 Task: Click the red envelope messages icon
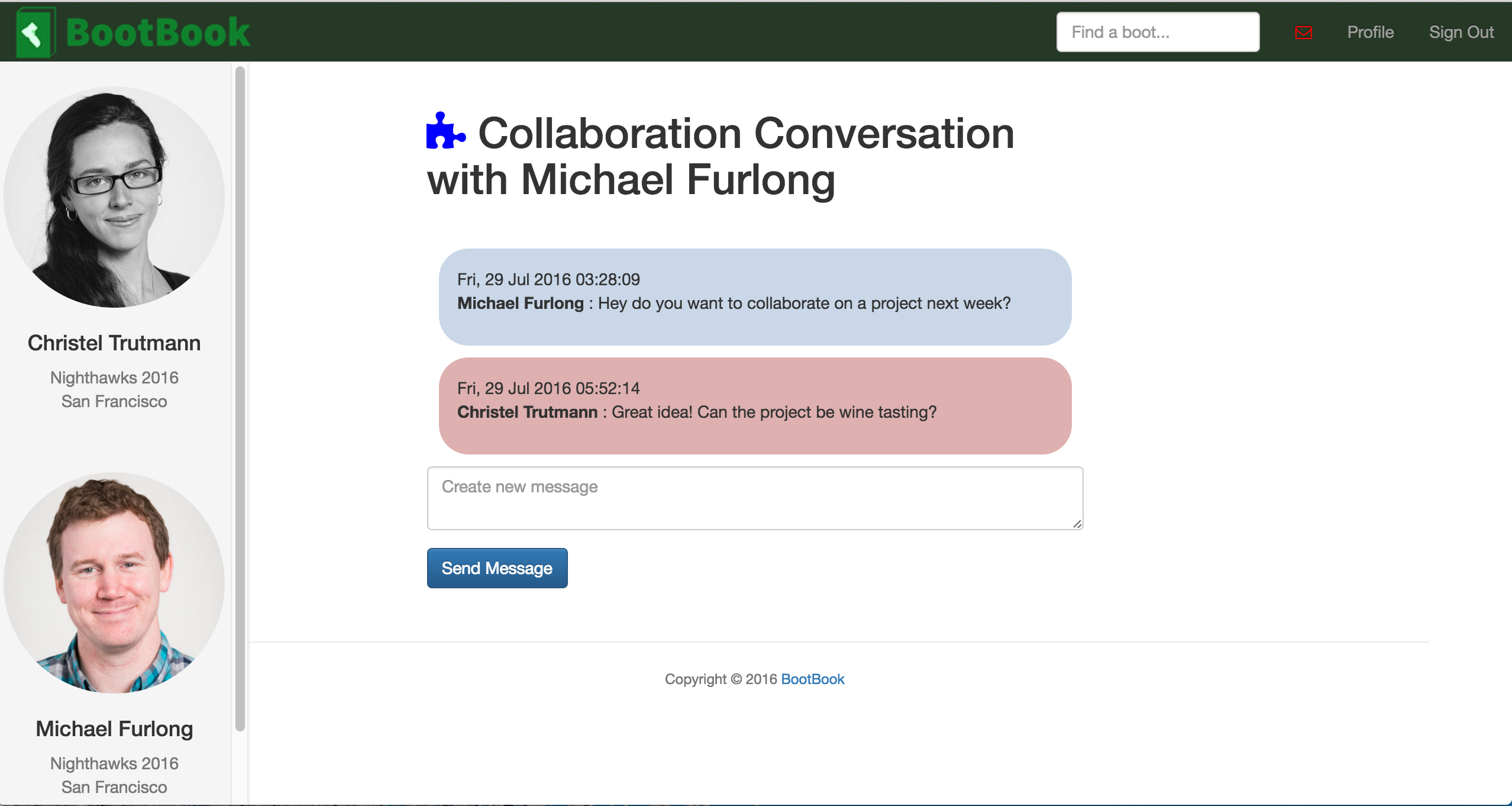(1303, 33)
